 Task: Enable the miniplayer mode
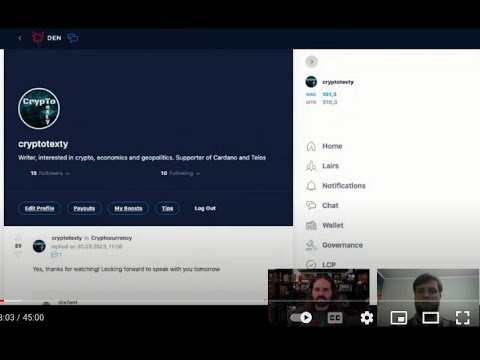pos(399,318)
